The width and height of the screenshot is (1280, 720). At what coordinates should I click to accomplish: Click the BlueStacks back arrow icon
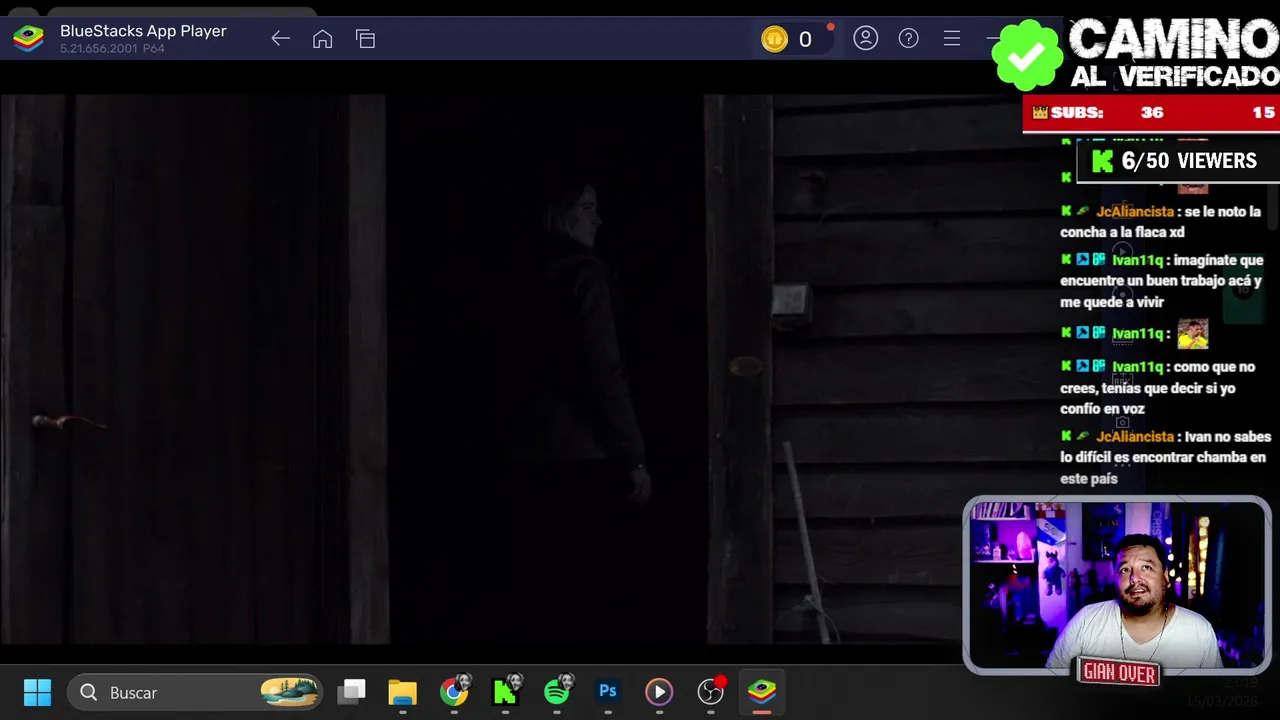[x=280, y=39]
